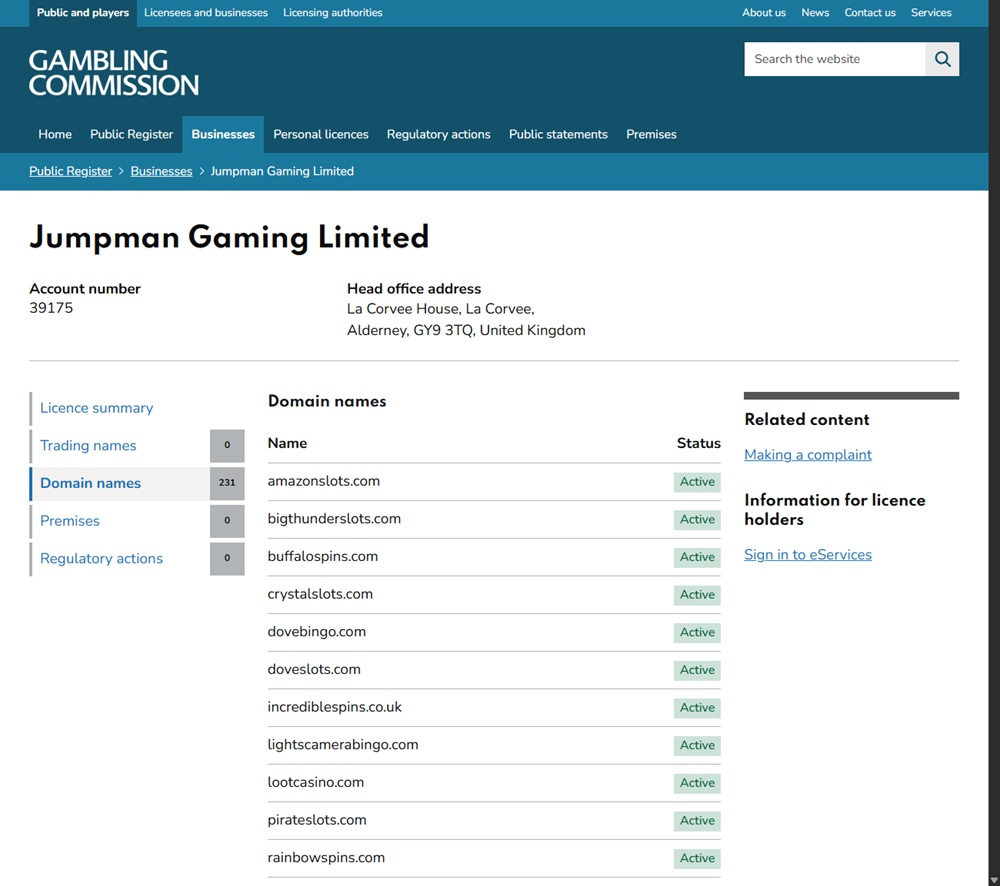The height and width of the screenshot is (886, 1000).
Task: Open Regulatory actions in main navigation
Action: 439,134
